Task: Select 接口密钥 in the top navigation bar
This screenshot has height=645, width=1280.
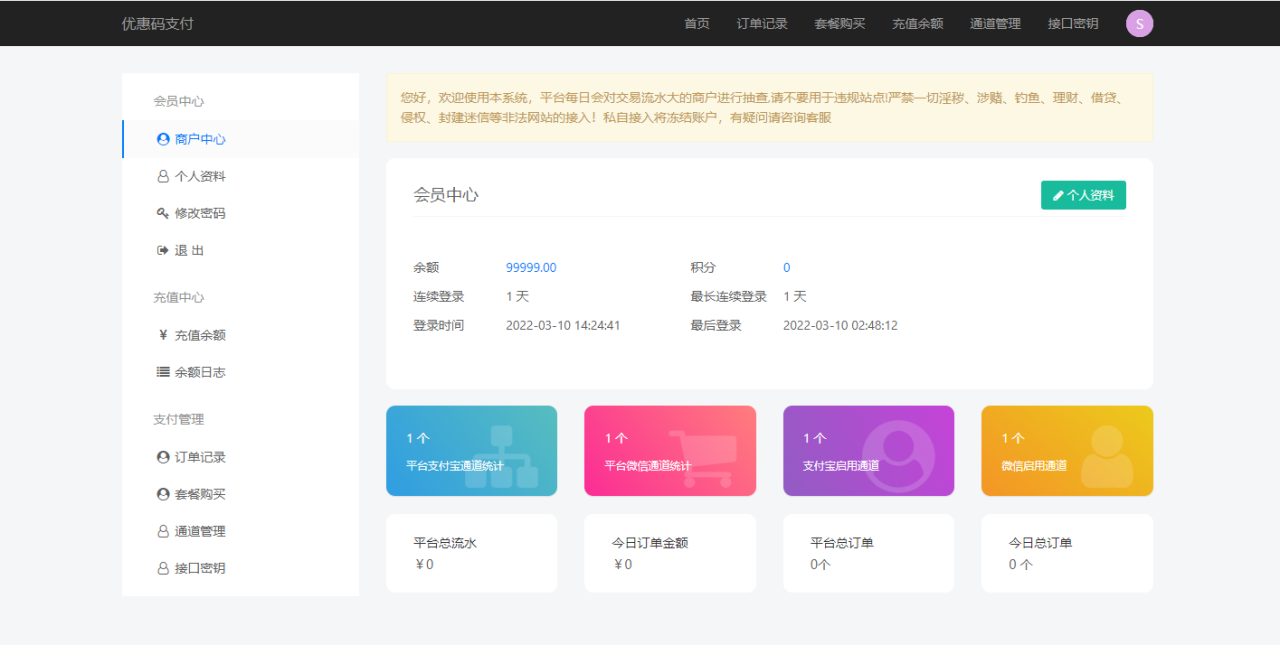Action: 1073,24
